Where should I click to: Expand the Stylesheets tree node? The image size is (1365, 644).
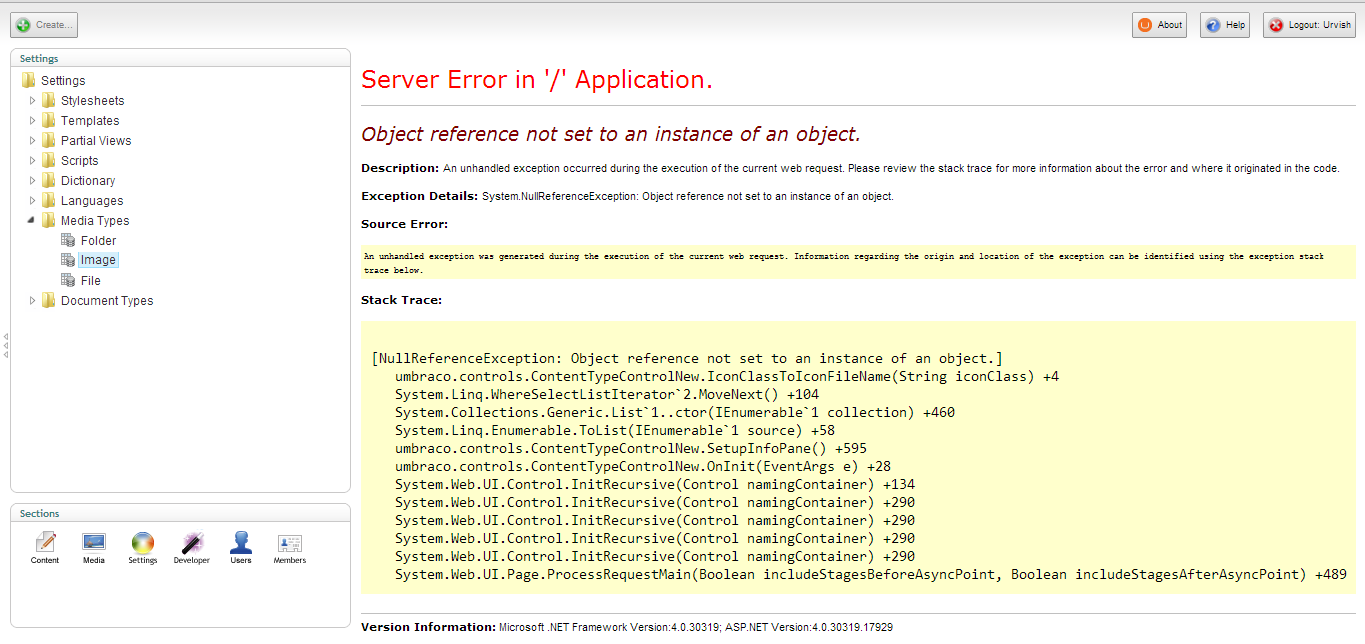pyautogui.click(x=32, y=100)
